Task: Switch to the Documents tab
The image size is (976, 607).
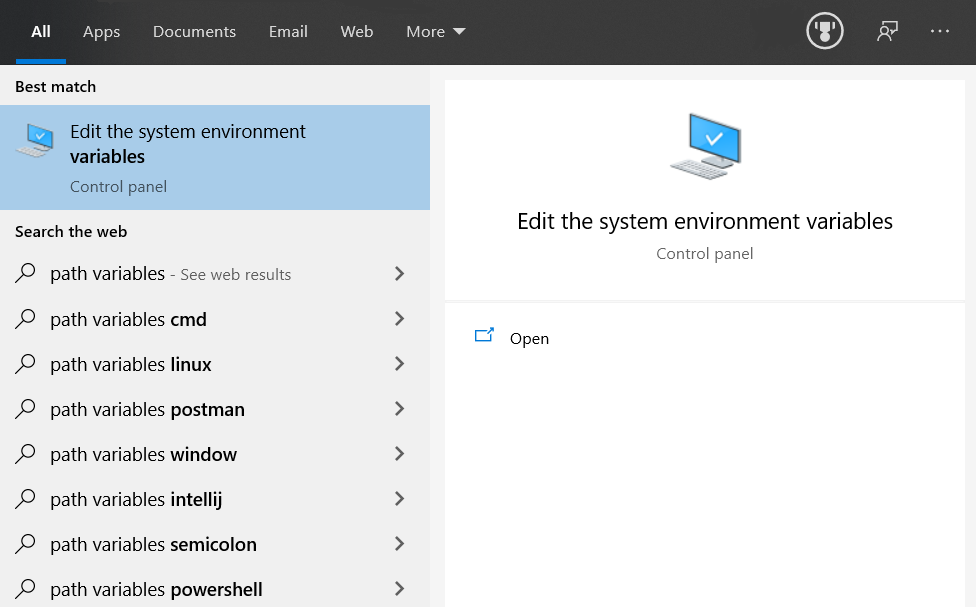Action: click(x=194, y=32)
